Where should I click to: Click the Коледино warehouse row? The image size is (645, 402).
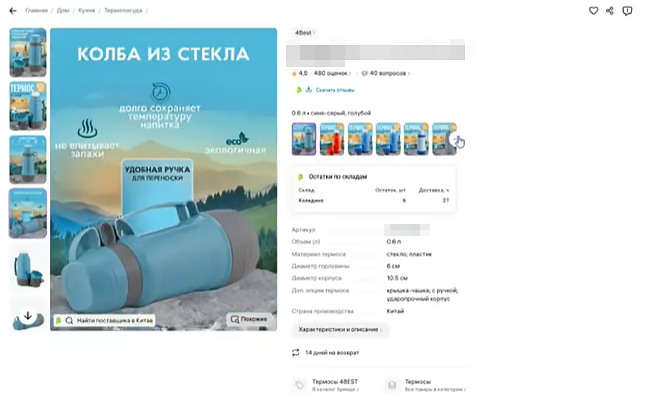click(374, 200)
